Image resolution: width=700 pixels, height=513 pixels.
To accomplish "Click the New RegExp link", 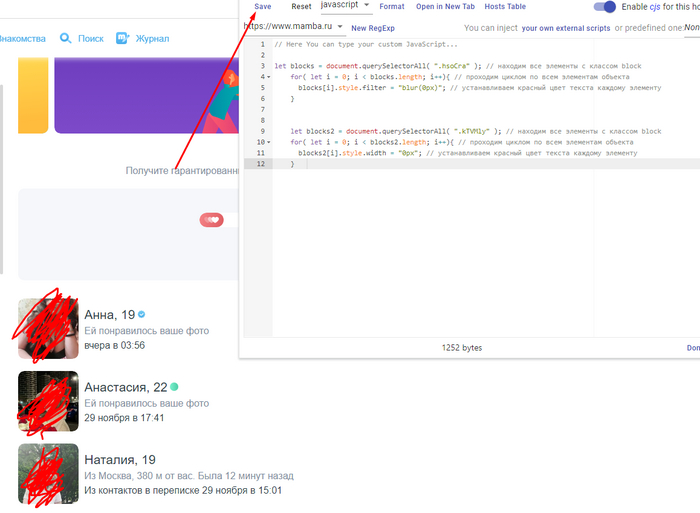I will 373,28.
